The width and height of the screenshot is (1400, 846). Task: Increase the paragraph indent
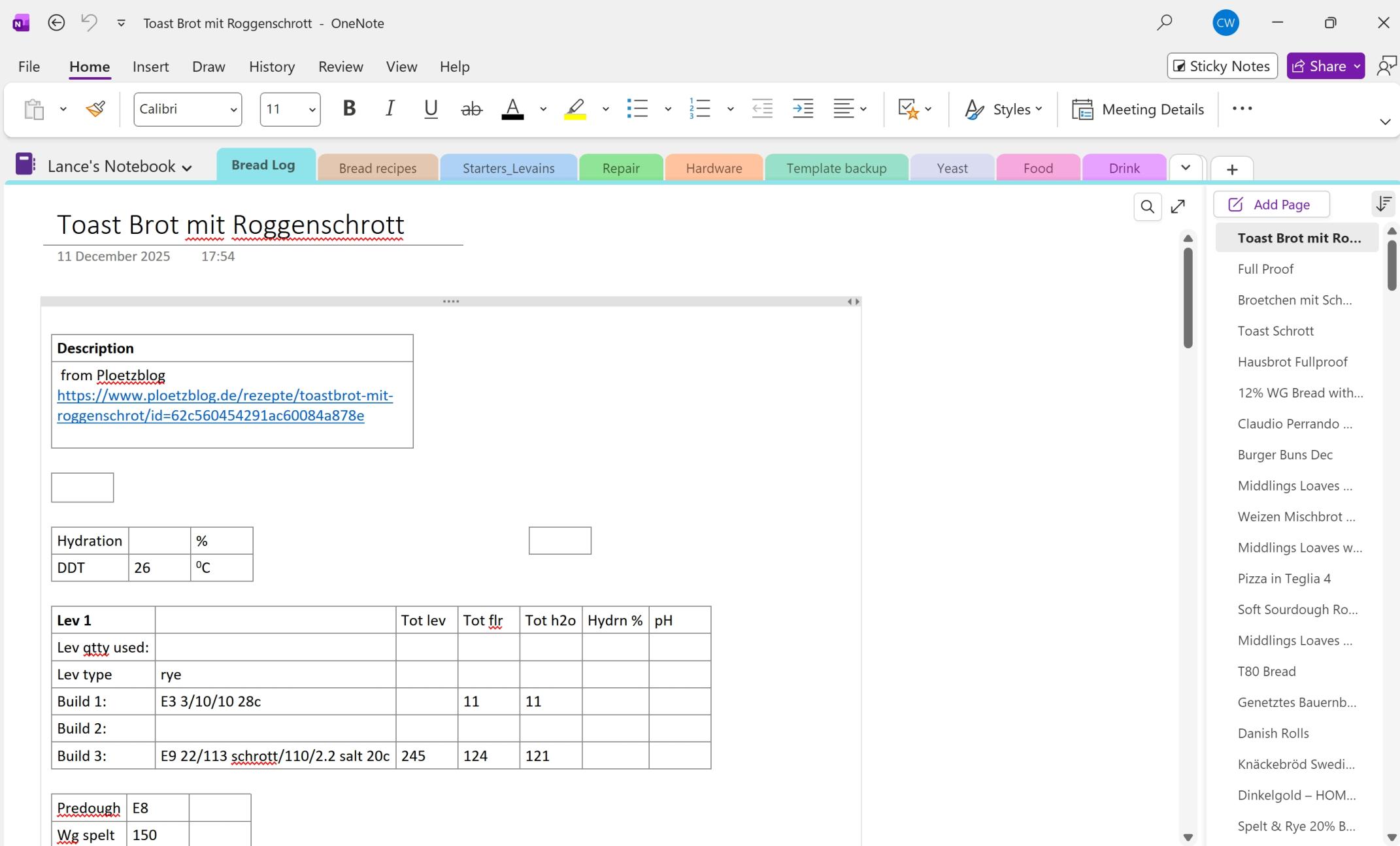pyautogui.click(x=803, y=108)
